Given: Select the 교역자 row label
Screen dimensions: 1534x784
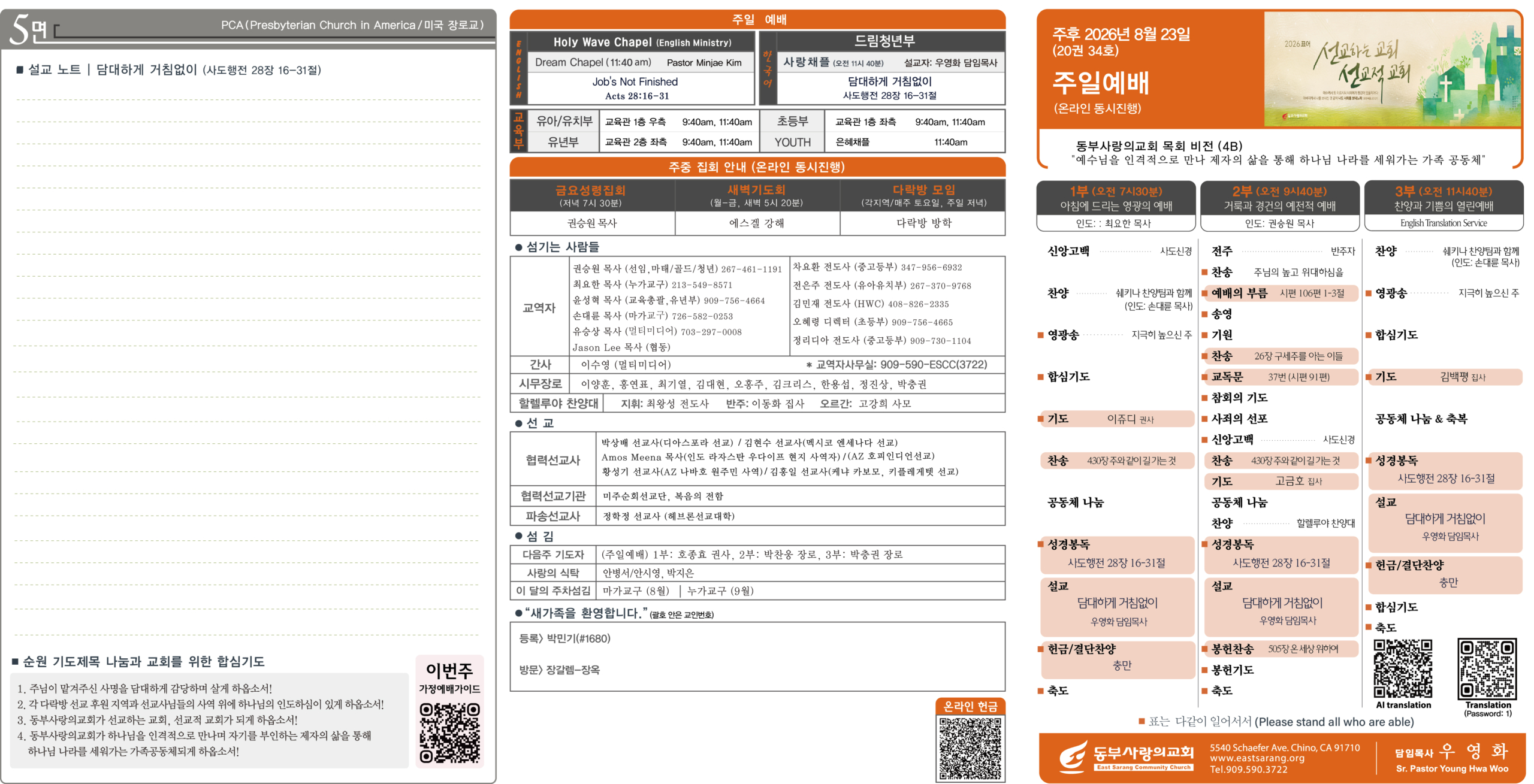Looking at the screenshot, I should [x=539, y=308].
